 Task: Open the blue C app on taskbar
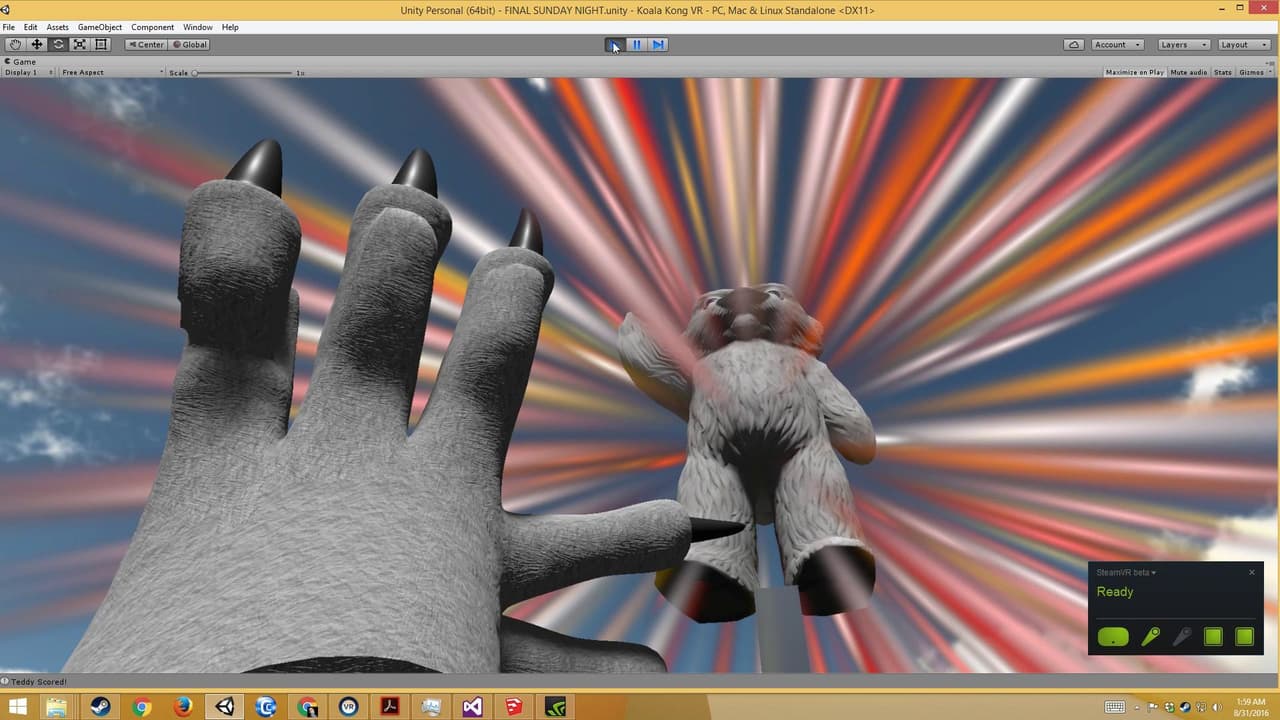(x=266, y=707)
